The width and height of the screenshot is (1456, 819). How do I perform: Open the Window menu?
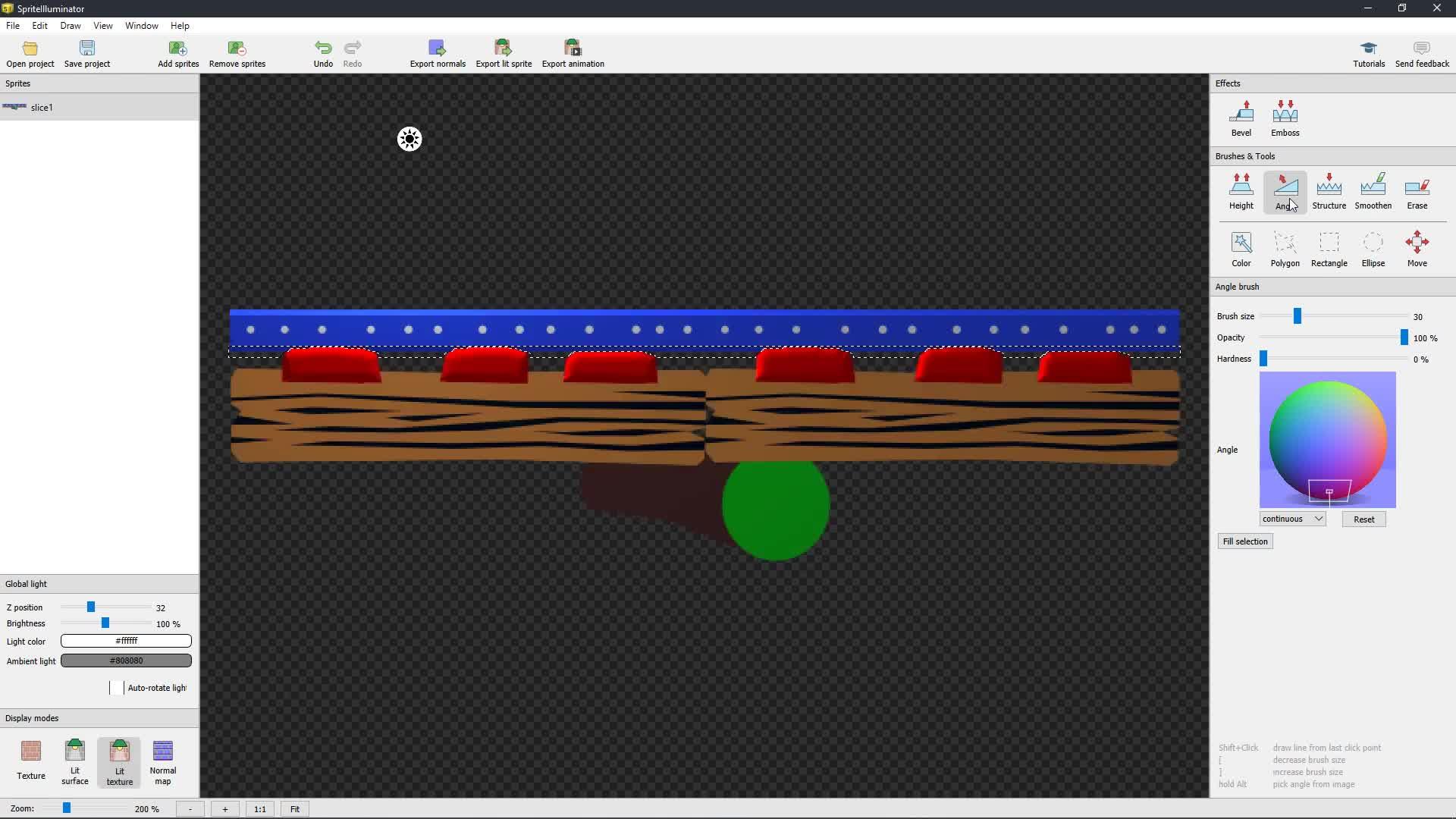pyautogui.click(x=141, y=26)
